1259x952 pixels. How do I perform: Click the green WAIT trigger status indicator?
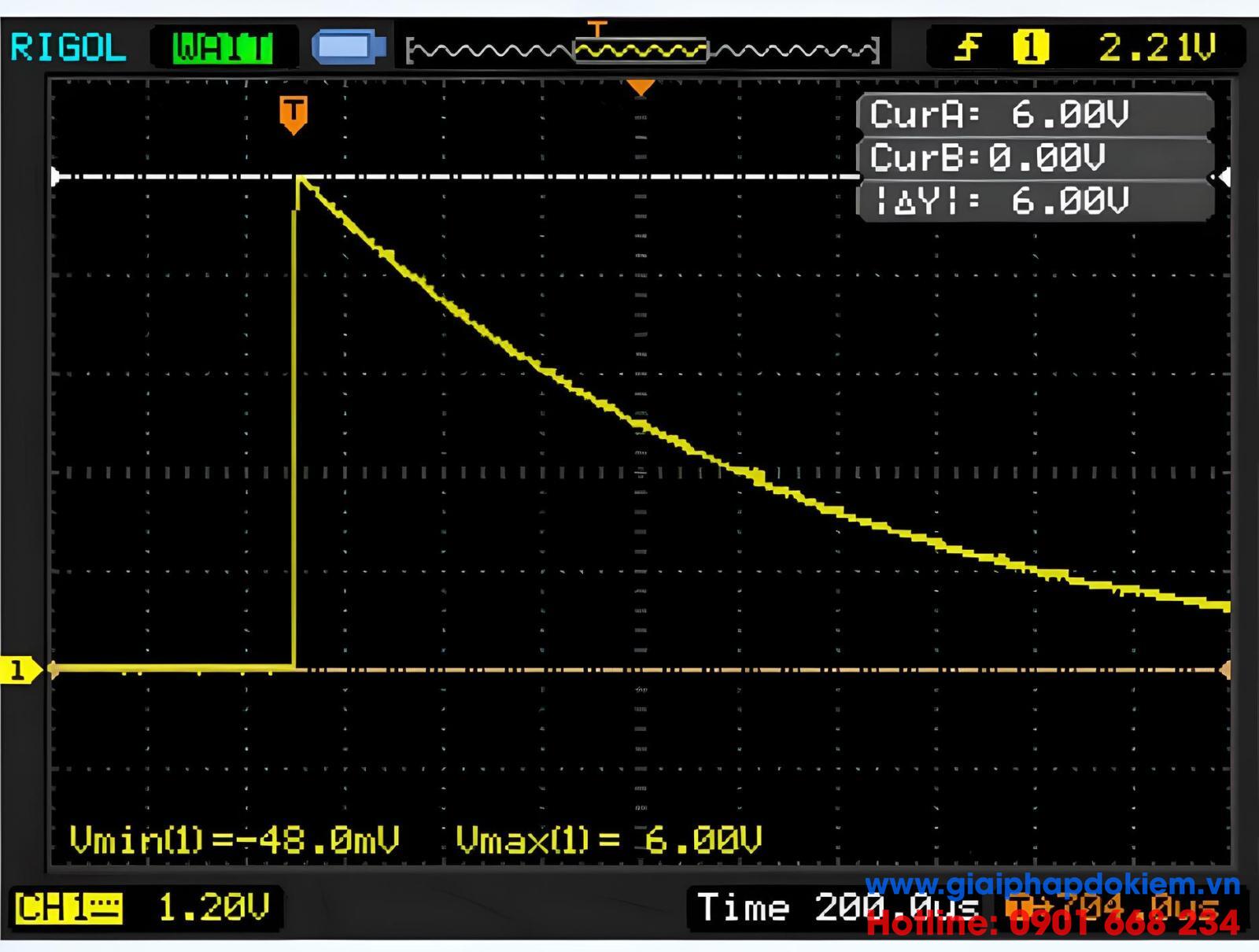tap(223, 48)
